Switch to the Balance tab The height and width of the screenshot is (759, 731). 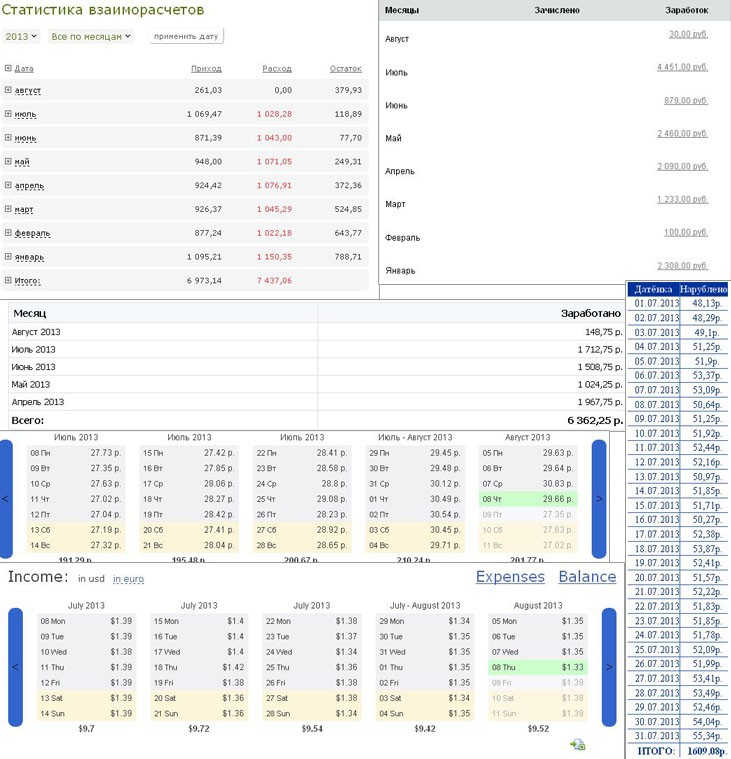point(587,577)
